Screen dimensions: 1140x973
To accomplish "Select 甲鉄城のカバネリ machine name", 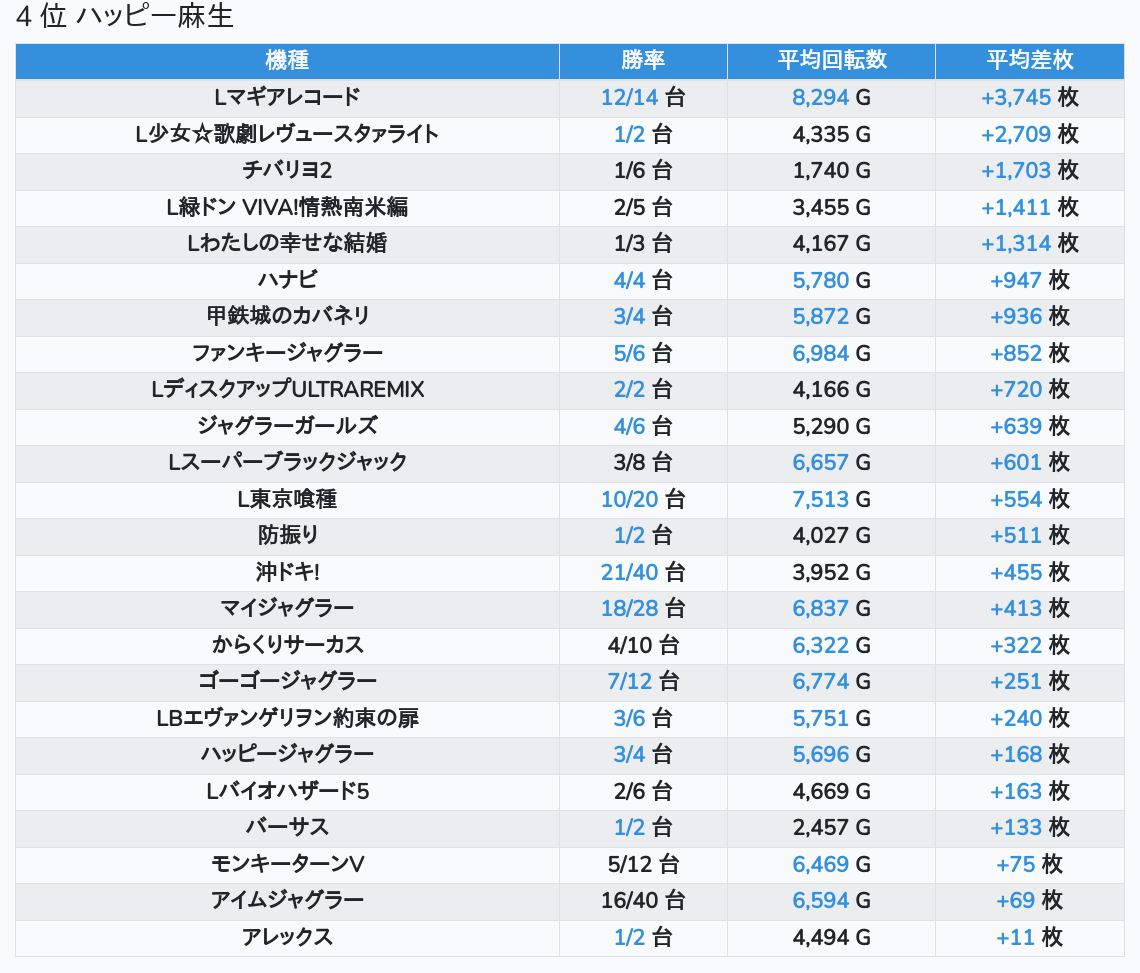I will (x=287, y=316).
